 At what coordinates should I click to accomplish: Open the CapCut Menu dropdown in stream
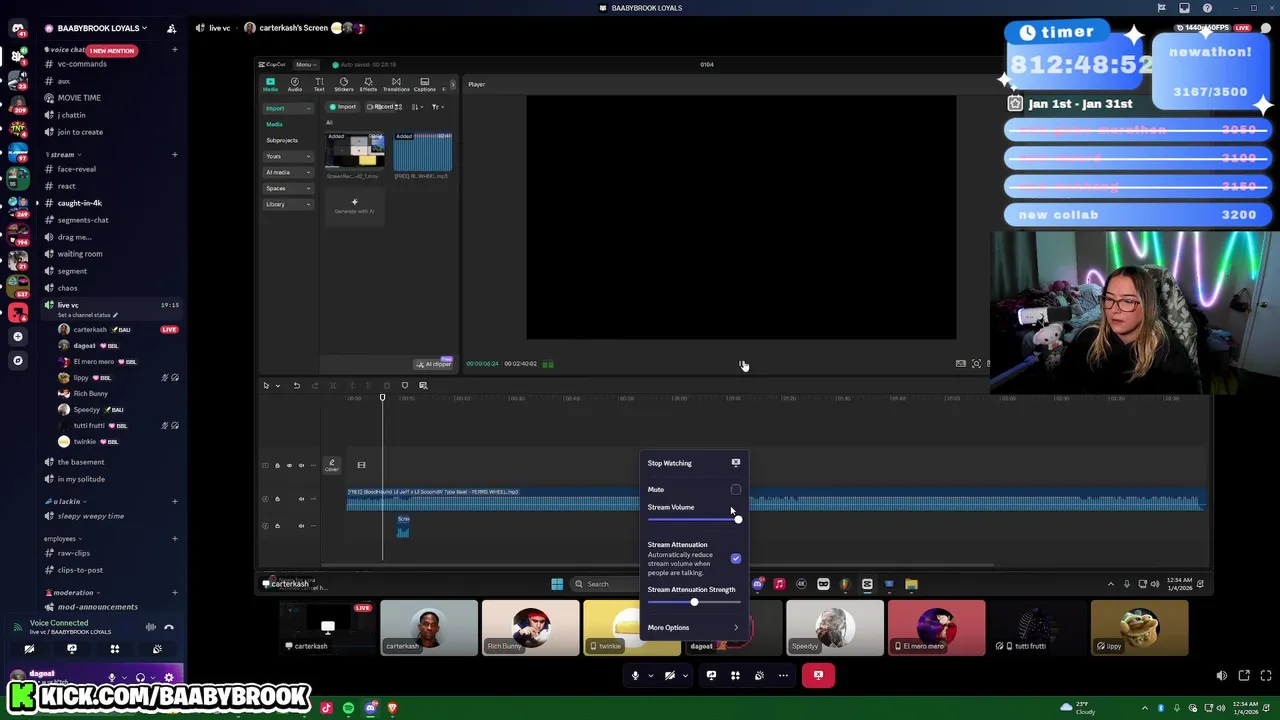[x=304, y=64]
